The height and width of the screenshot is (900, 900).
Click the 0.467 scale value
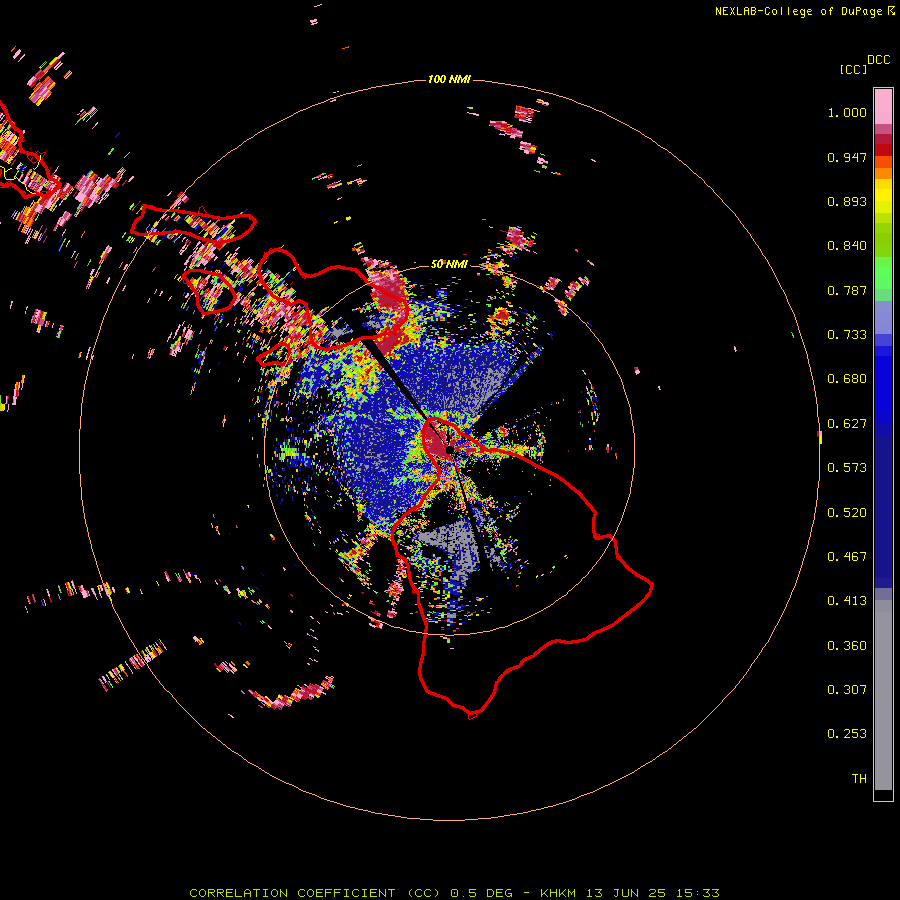(847, 557)
